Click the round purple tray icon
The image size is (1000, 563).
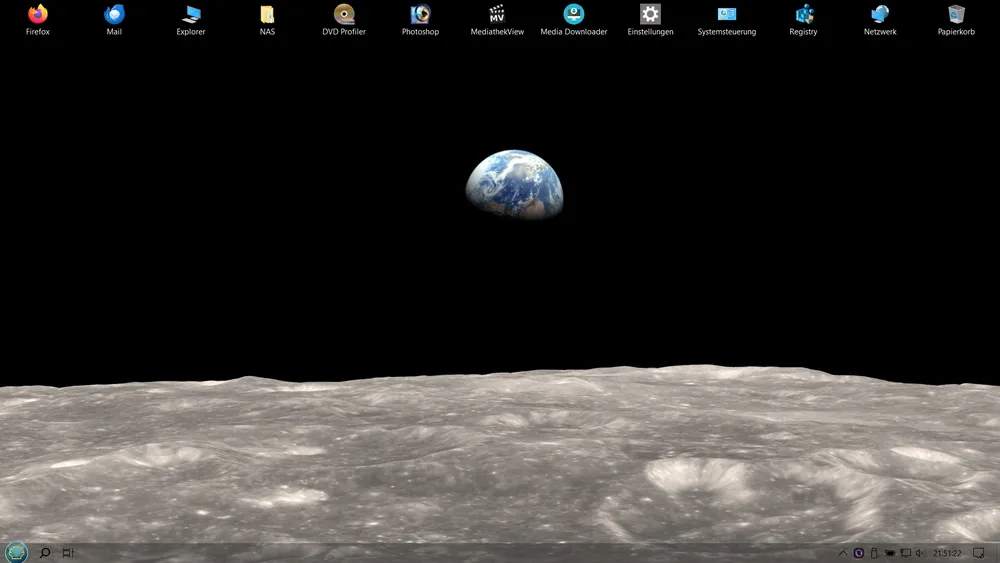pyautogui.click(x=858, y=553)
